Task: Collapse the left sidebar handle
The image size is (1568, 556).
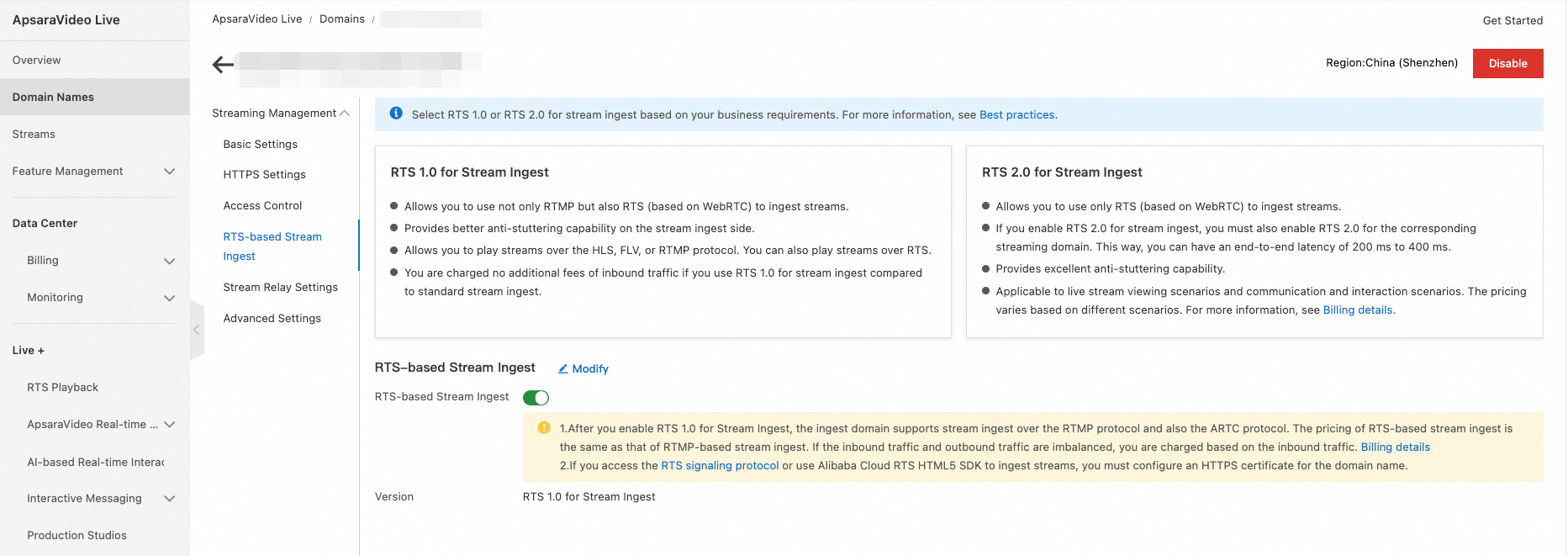Action: pyautogui.click(x=197, y=330)
